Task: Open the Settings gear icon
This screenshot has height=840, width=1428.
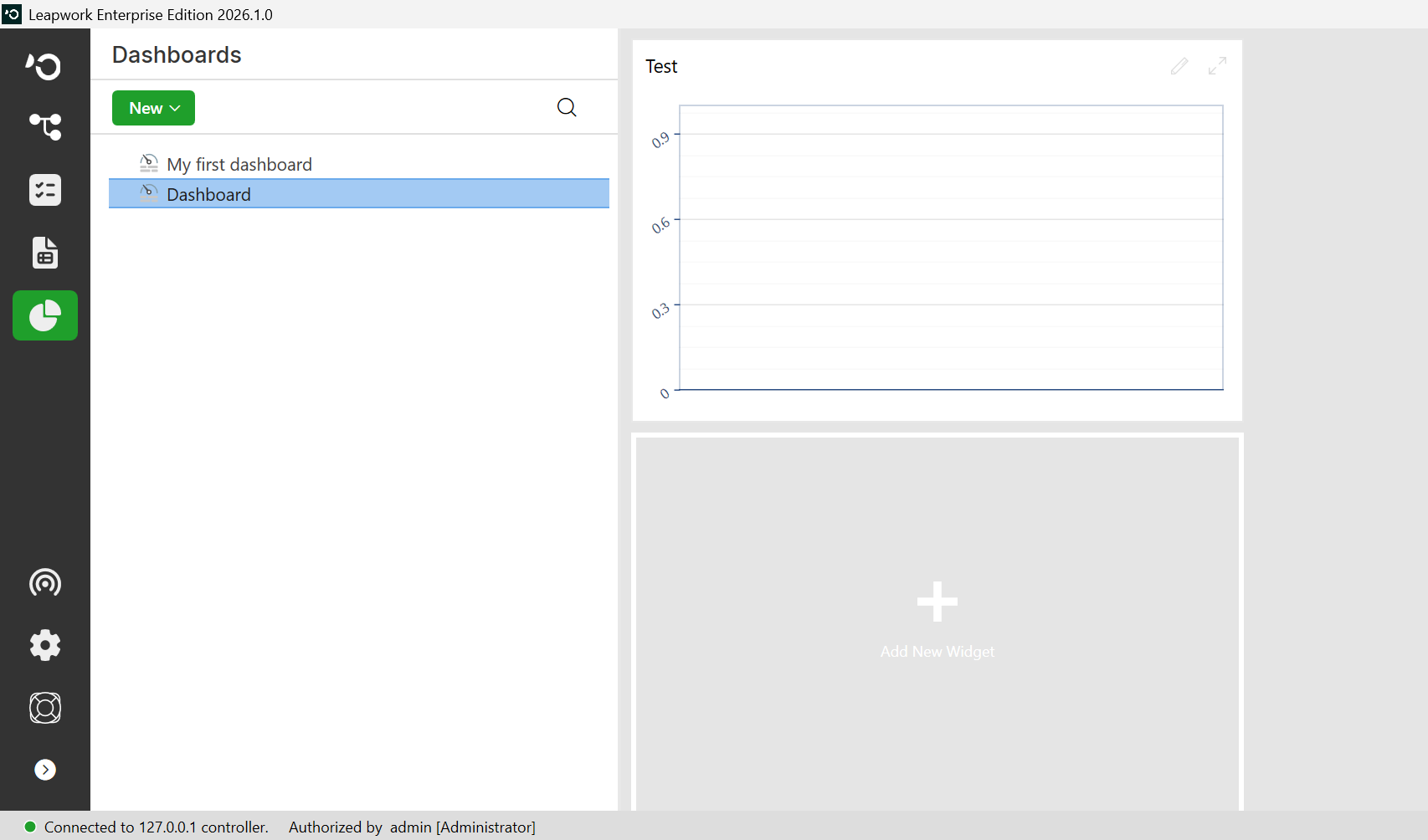Action: tap(45, 645)
